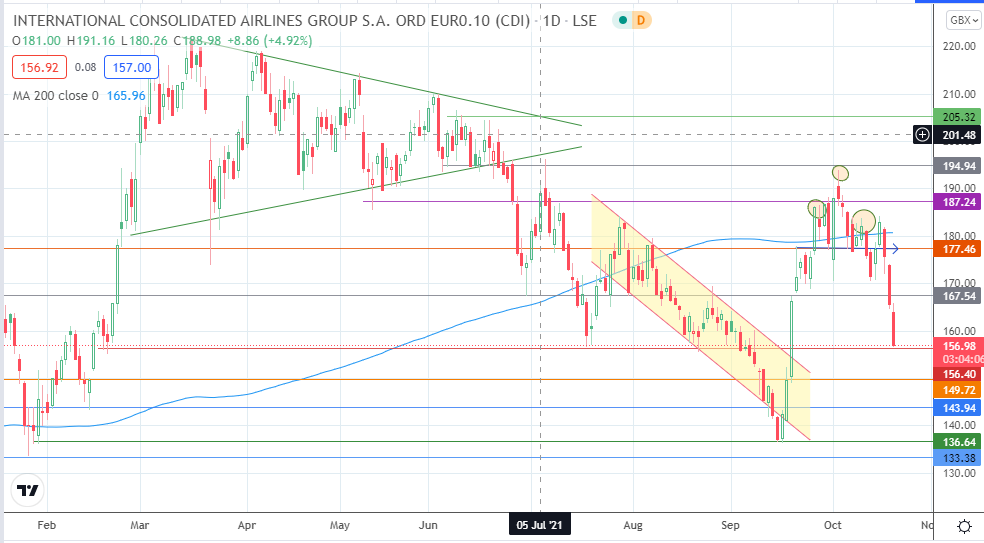Viewport: 984px width, 543px height.
Task: Click the change value +8.86 (+4.92%)
Action: tap(269, 41)
